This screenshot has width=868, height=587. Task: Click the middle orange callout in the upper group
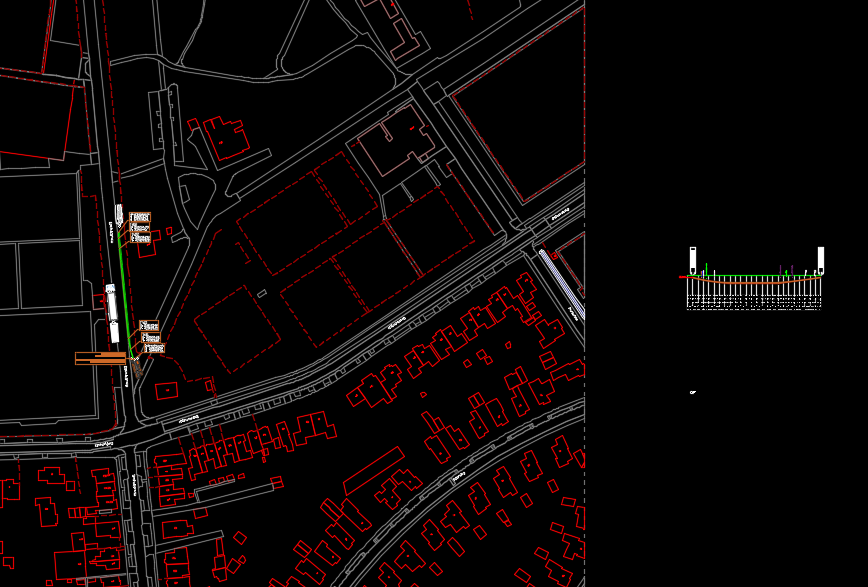(x=140, y=228)
